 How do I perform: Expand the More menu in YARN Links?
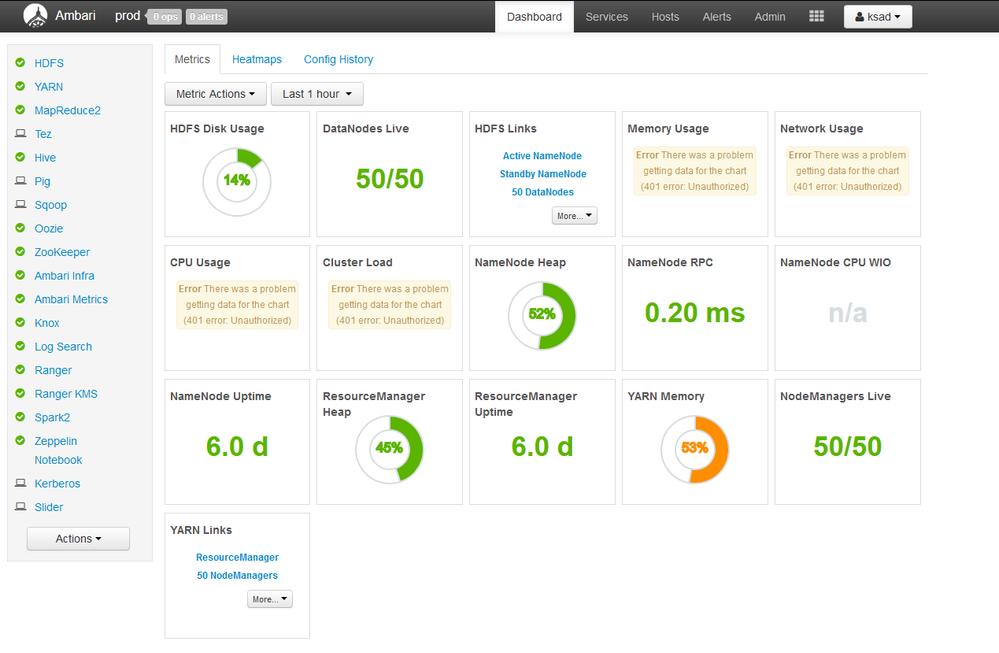(x=270, y=599)
